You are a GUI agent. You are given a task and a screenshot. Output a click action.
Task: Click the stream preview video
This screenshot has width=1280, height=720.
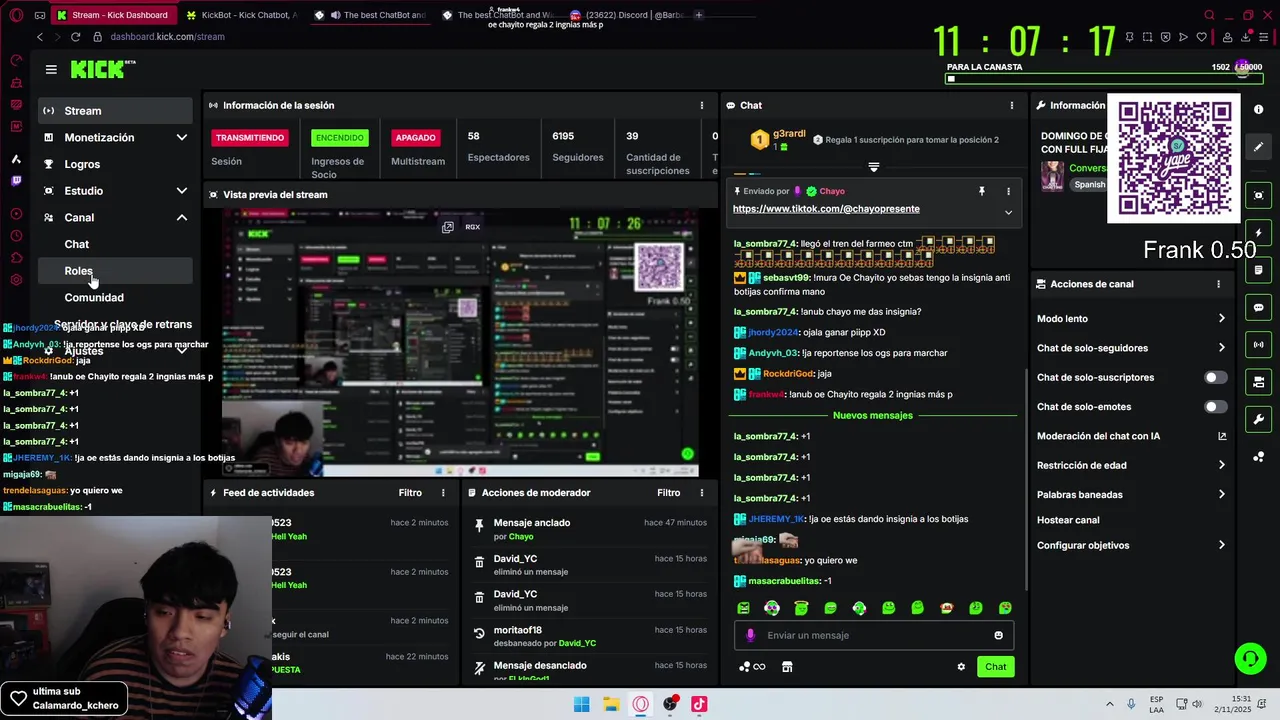(460, 343)
